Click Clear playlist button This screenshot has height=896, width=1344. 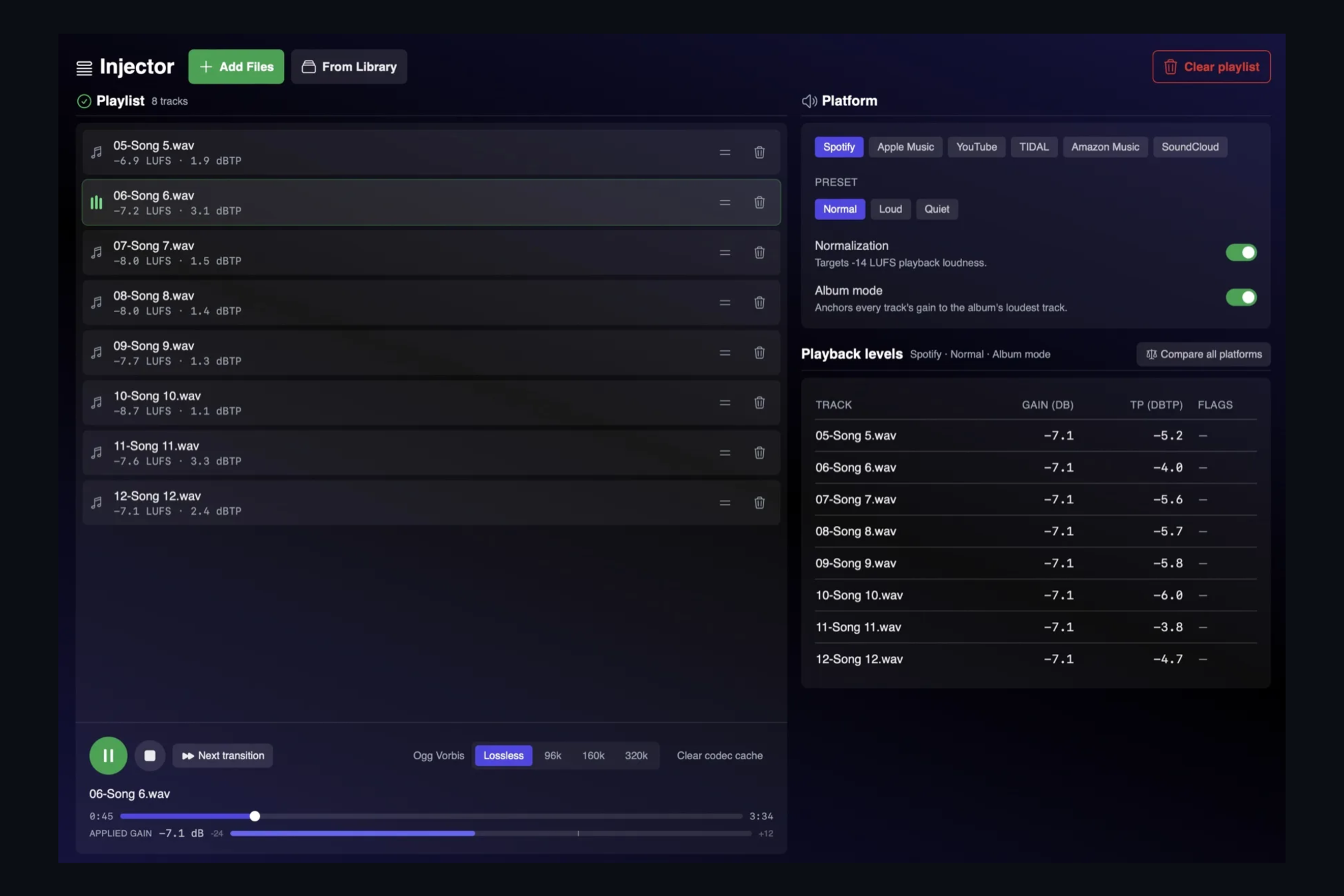pos(1211,67)
